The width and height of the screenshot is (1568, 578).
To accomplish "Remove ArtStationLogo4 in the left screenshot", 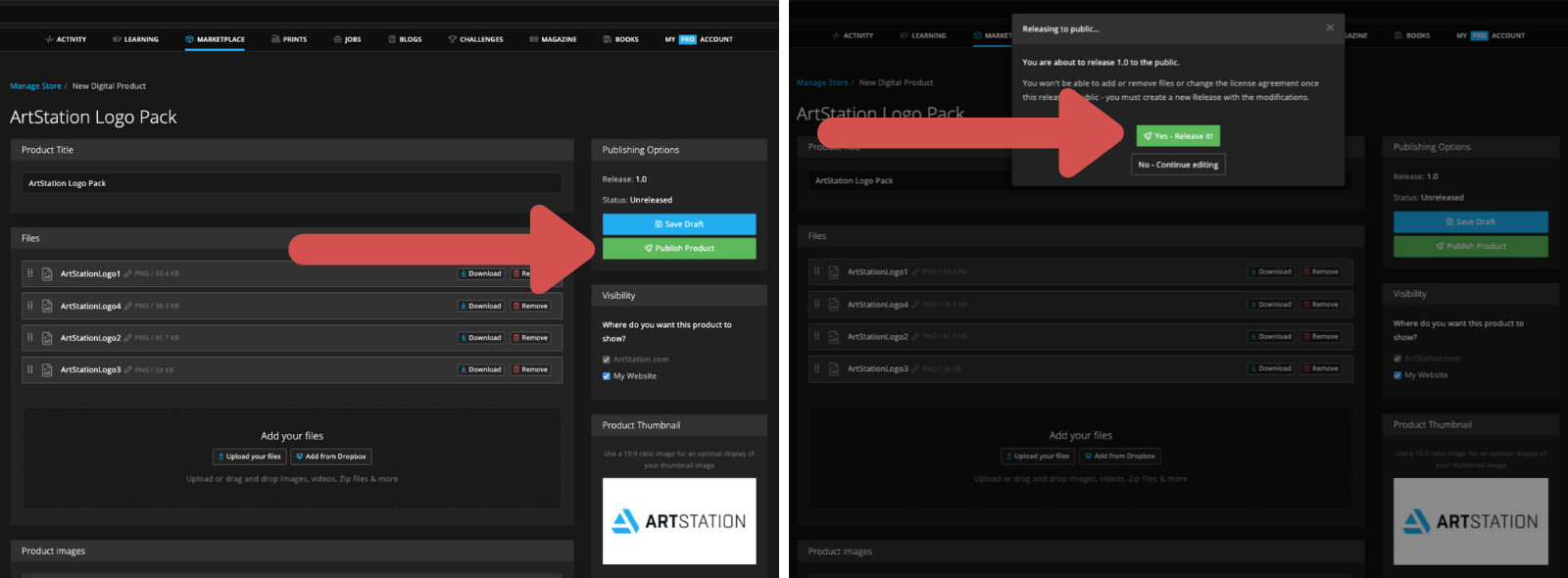I will (x=530, y=306).
